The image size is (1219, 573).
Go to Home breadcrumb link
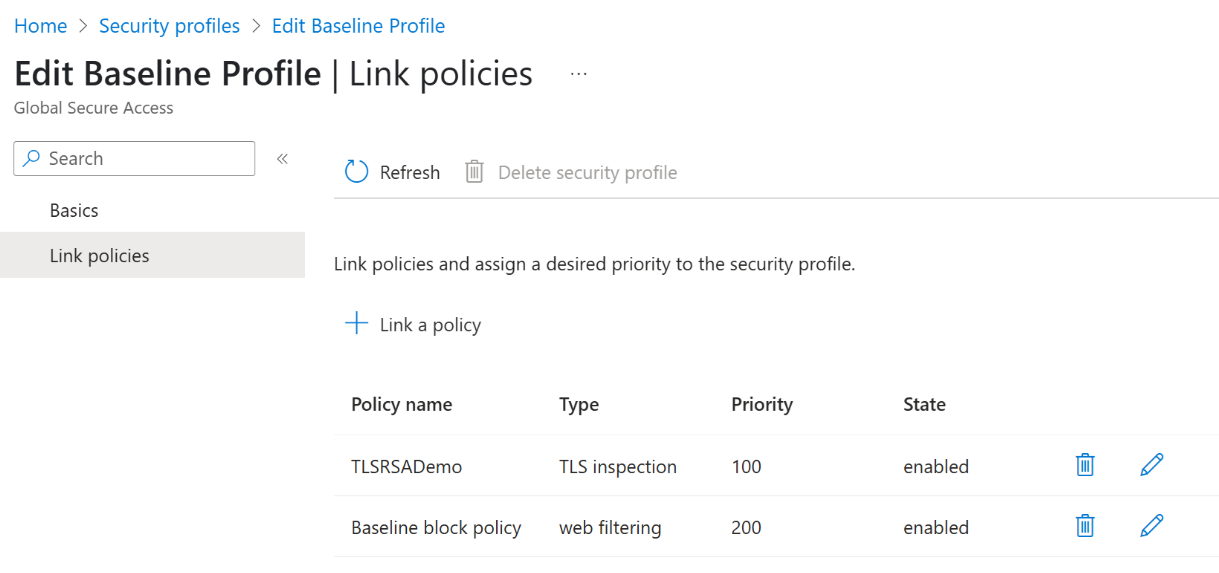(41, 26)
